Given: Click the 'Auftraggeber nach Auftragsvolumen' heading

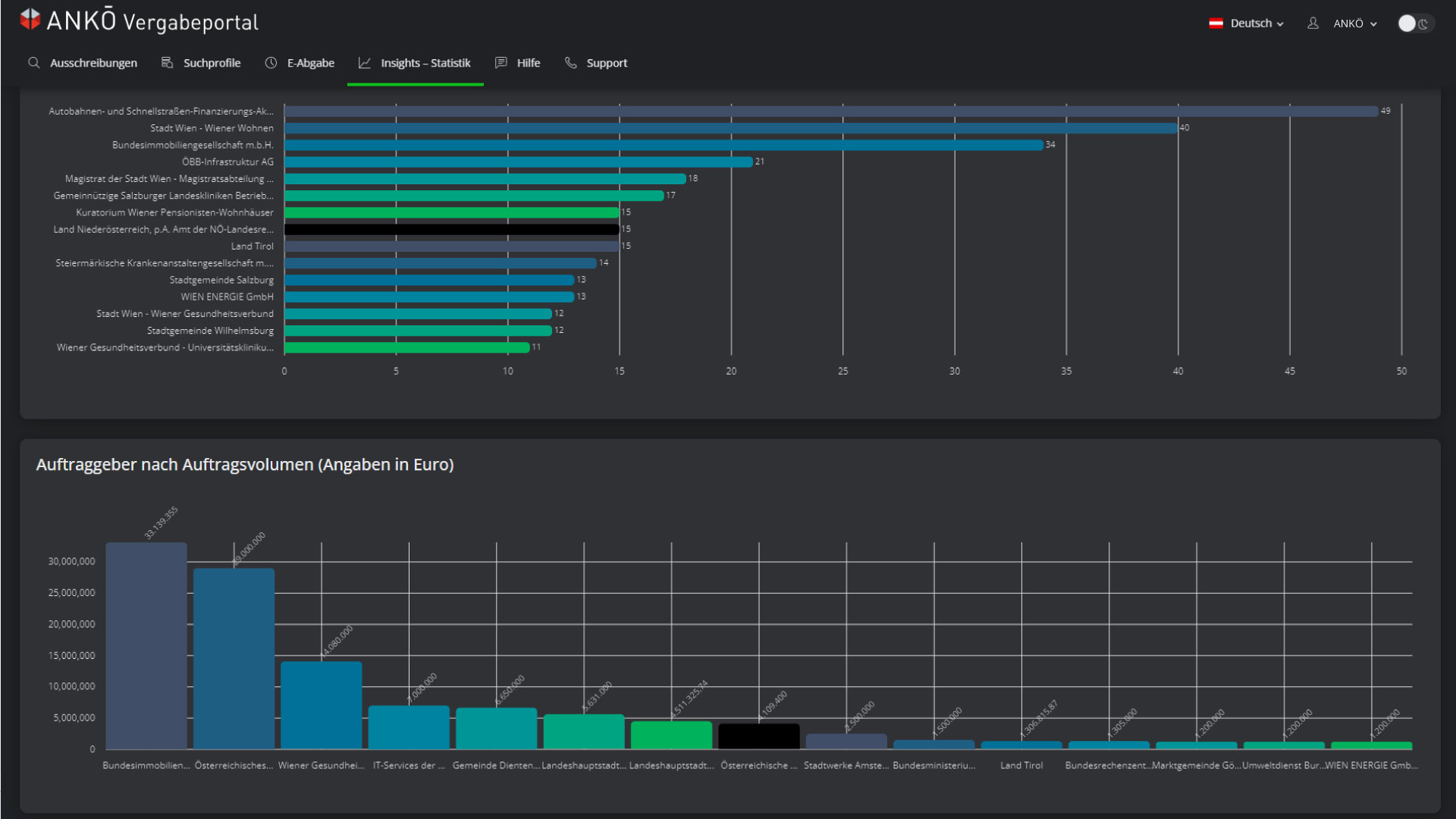Looking at the screenshot, I should coord(245,465).
